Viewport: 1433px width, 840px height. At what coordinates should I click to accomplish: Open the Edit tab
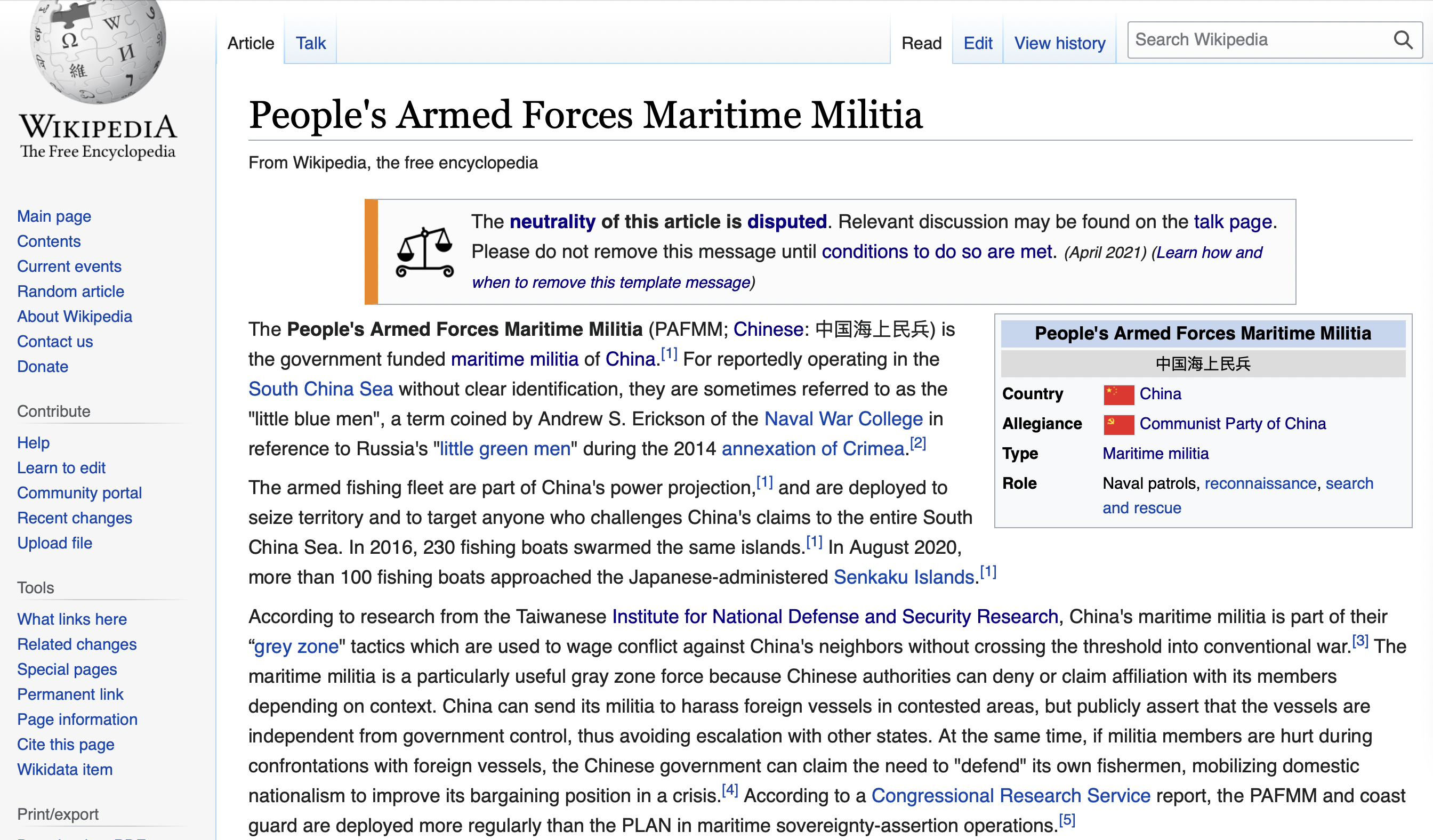(978, 43)
